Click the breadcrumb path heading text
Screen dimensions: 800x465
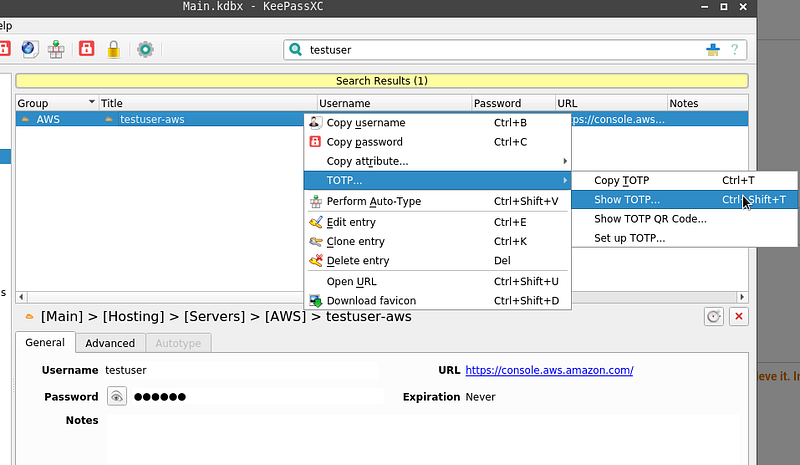point(226,316)
